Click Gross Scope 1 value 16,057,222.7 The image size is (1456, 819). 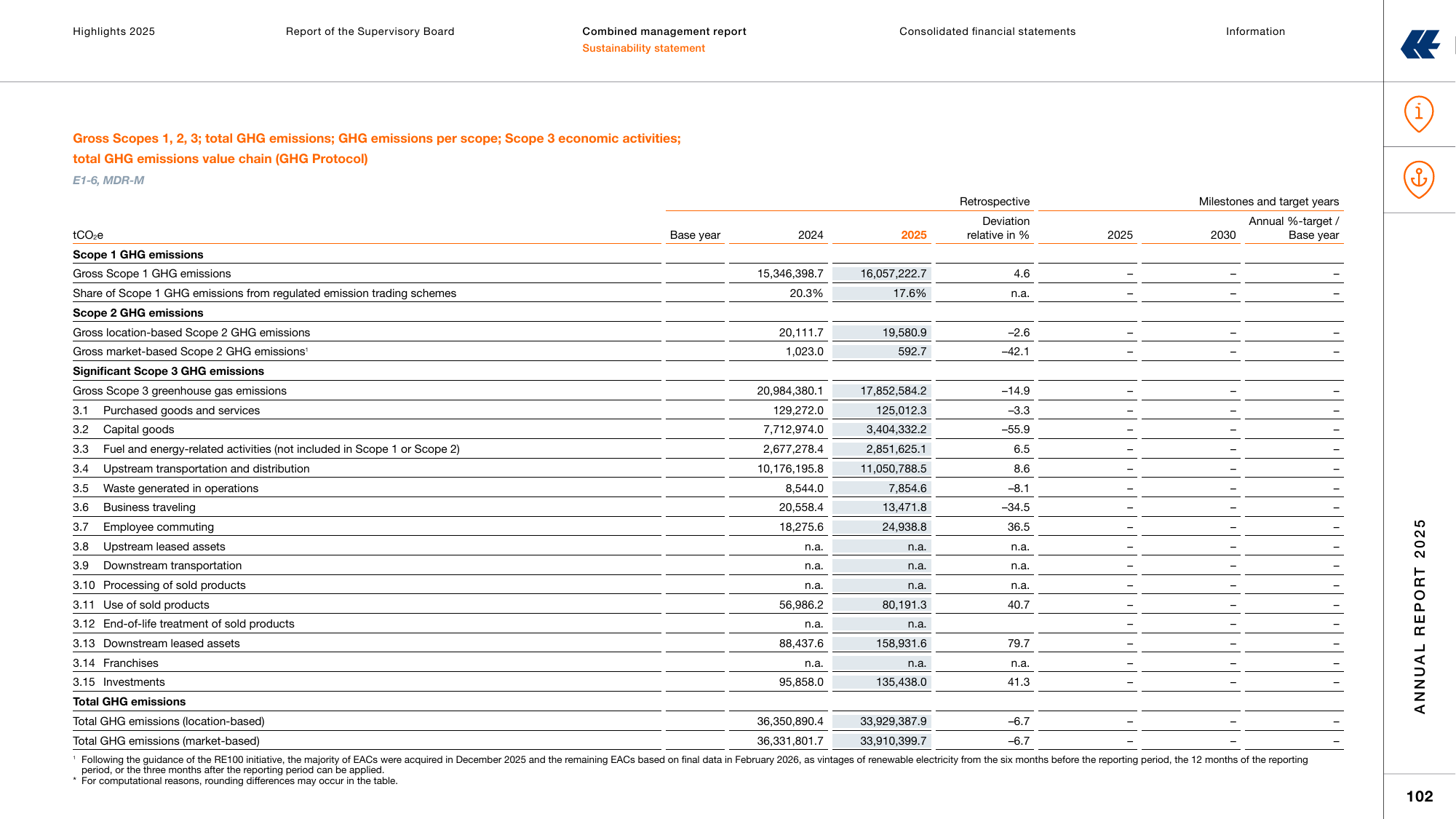point(894,274)
